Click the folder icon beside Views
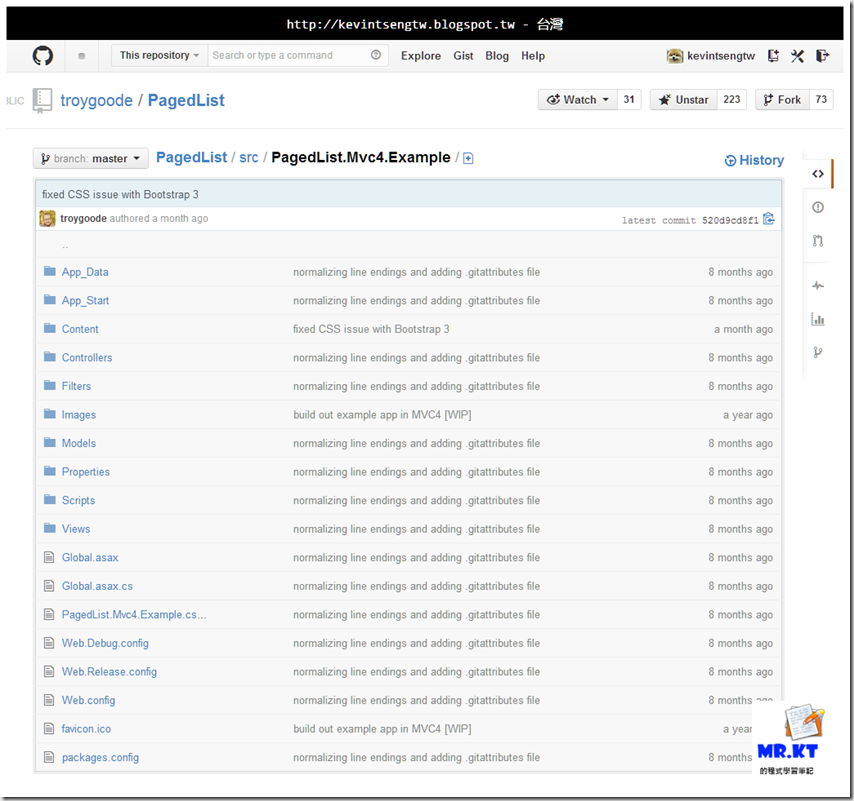 coord(50,528)
